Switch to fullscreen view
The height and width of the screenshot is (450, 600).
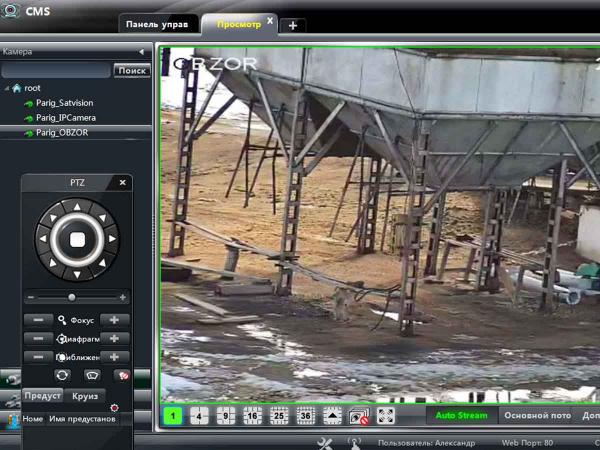tap(385, 416)
